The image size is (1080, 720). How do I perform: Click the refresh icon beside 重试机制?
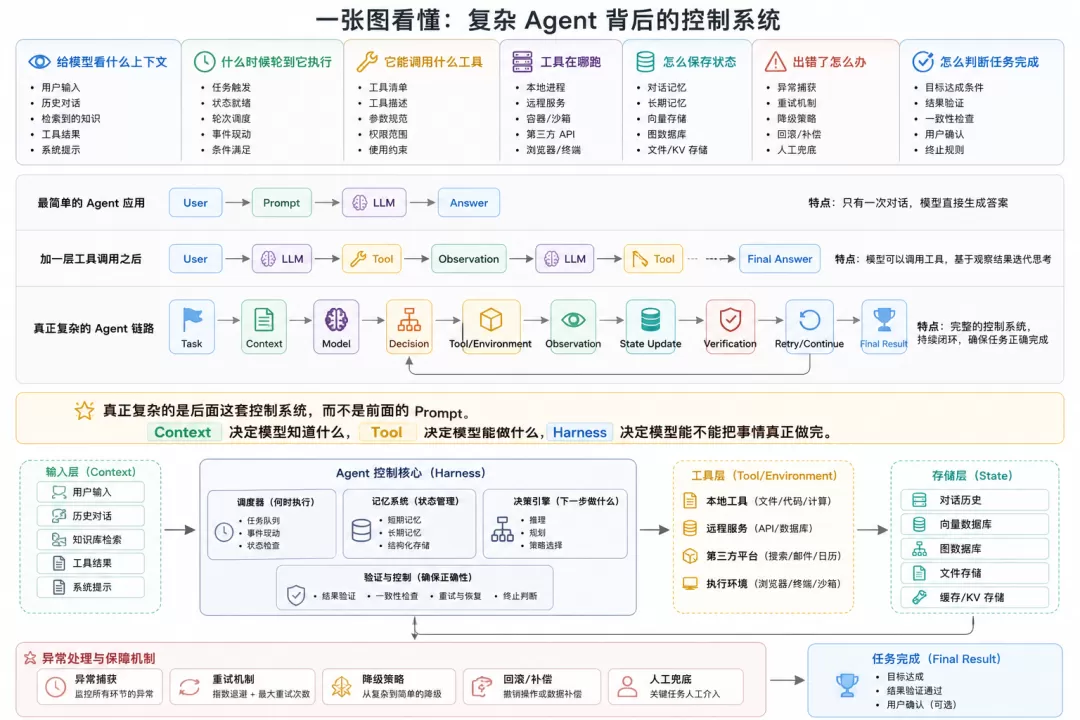189,687
